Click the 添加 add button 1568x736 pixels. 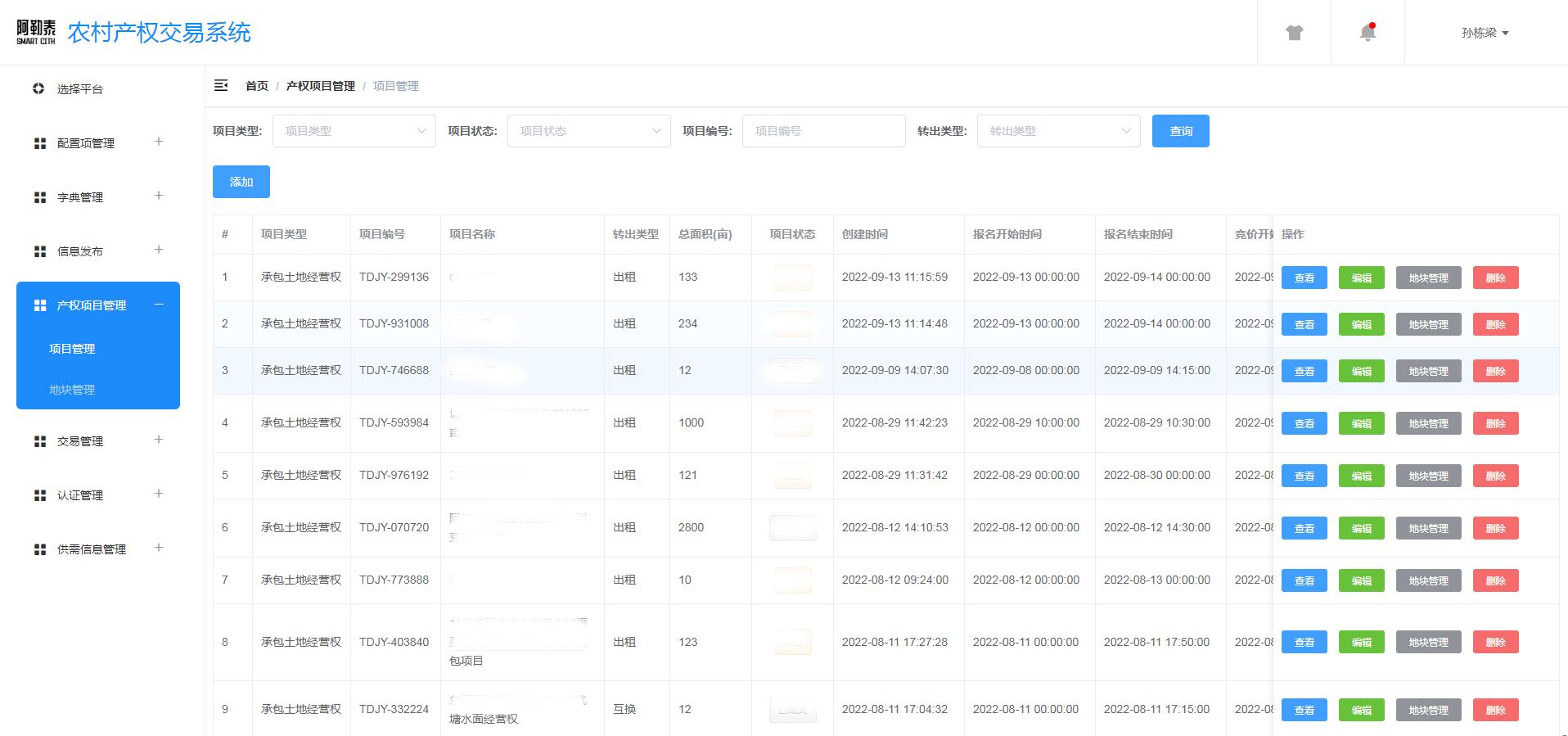pyautogui.click(x=241, y=182)
